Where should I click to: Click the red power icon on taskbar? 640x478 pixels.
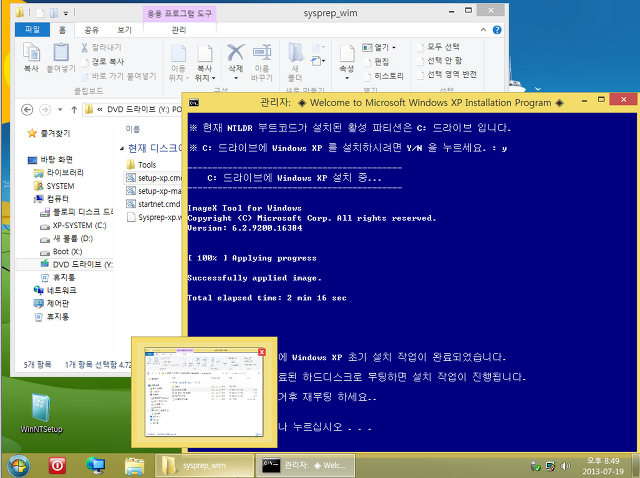click(x=57, y=465)
